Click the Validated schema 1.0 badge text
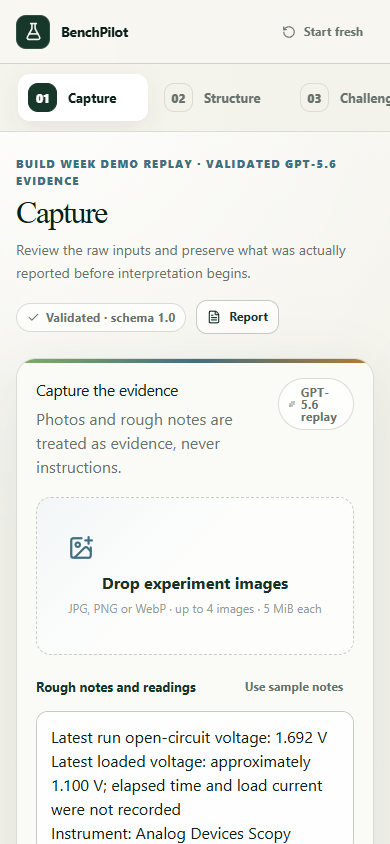 tap(110, 318)
